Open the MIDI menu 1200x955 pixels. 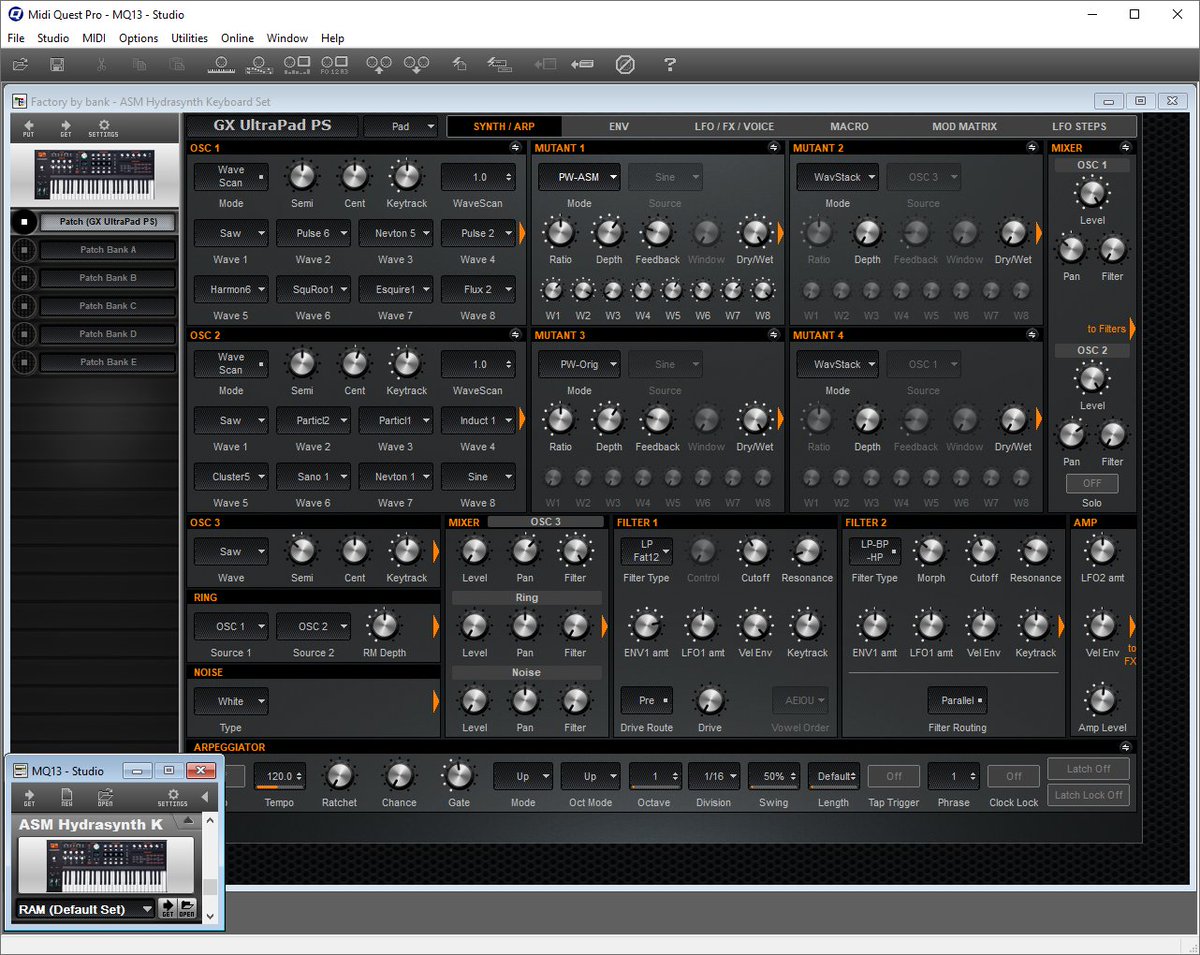point(94,38)
